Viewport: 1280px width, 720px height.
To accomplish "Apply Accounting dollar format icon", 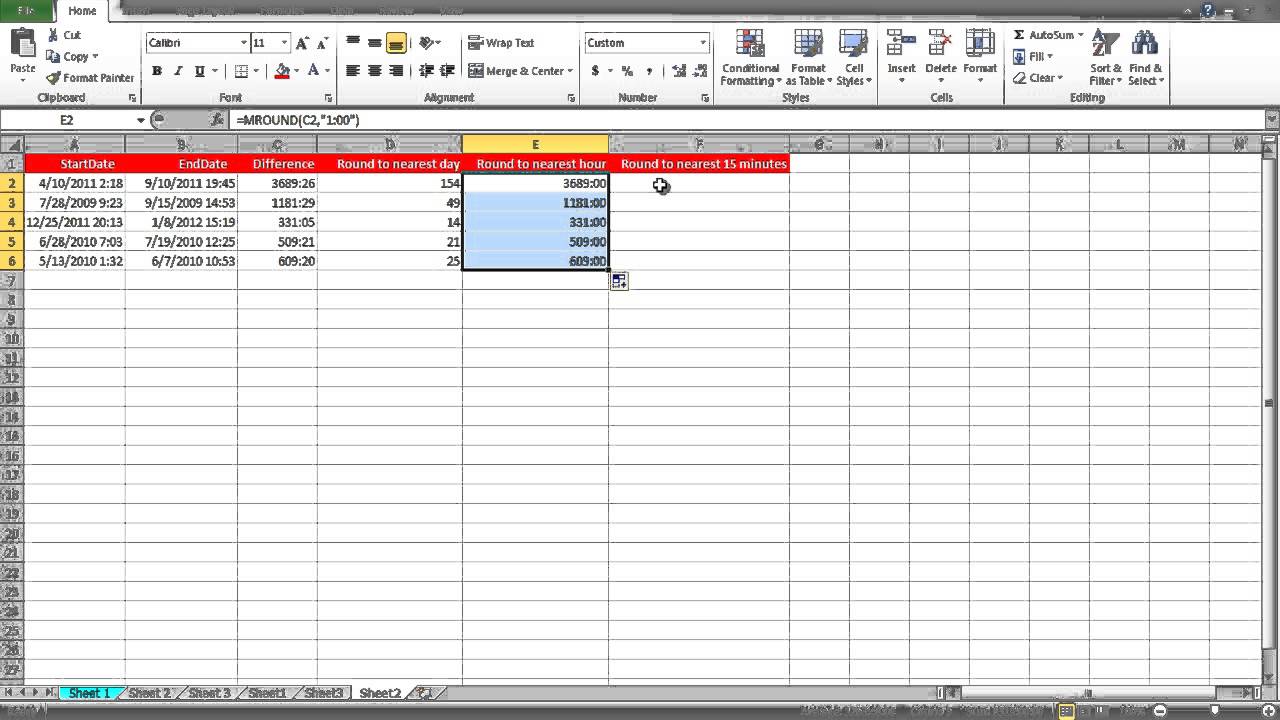I will pyautogui.click(x=595, y=71).
